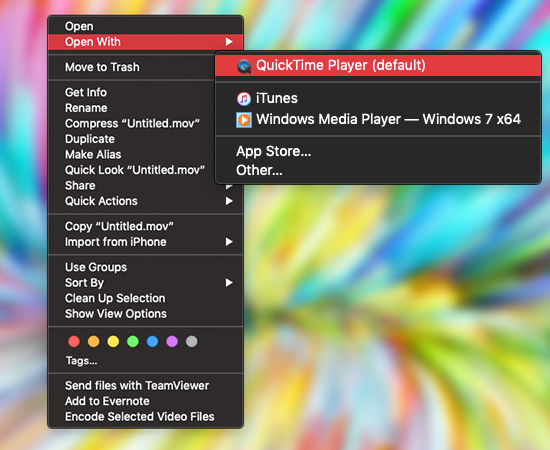Apply the gray tag color

coord(192,341)
